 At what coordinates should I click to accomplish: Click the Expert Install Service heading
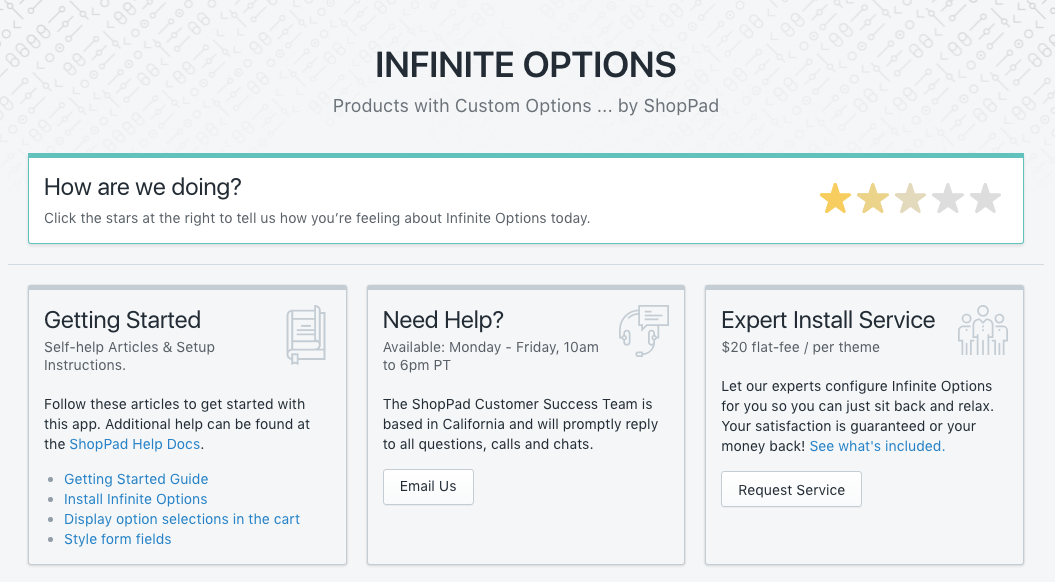point(828,320)
